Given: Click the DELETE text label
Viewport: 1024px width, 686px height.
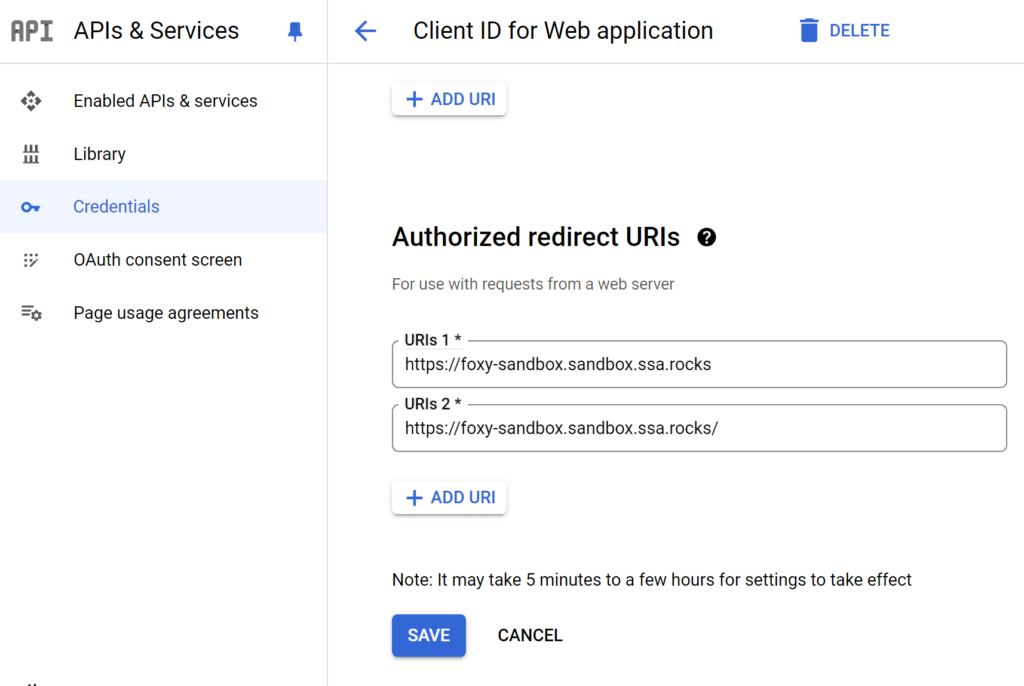Looking at the screenshot, I should pos(859,31).
